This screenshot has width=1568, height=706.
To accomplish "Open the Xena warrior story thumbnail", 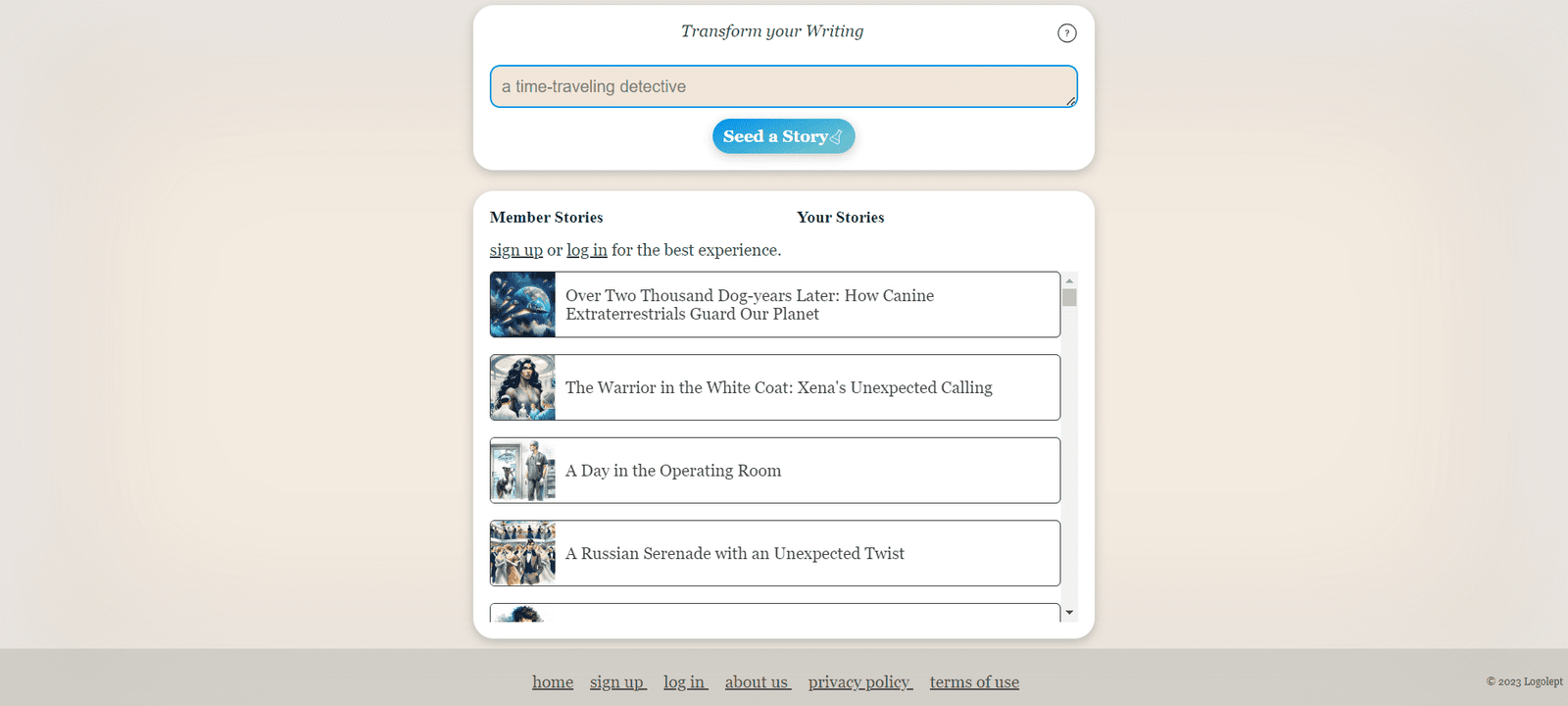I will tap(523, 387).
